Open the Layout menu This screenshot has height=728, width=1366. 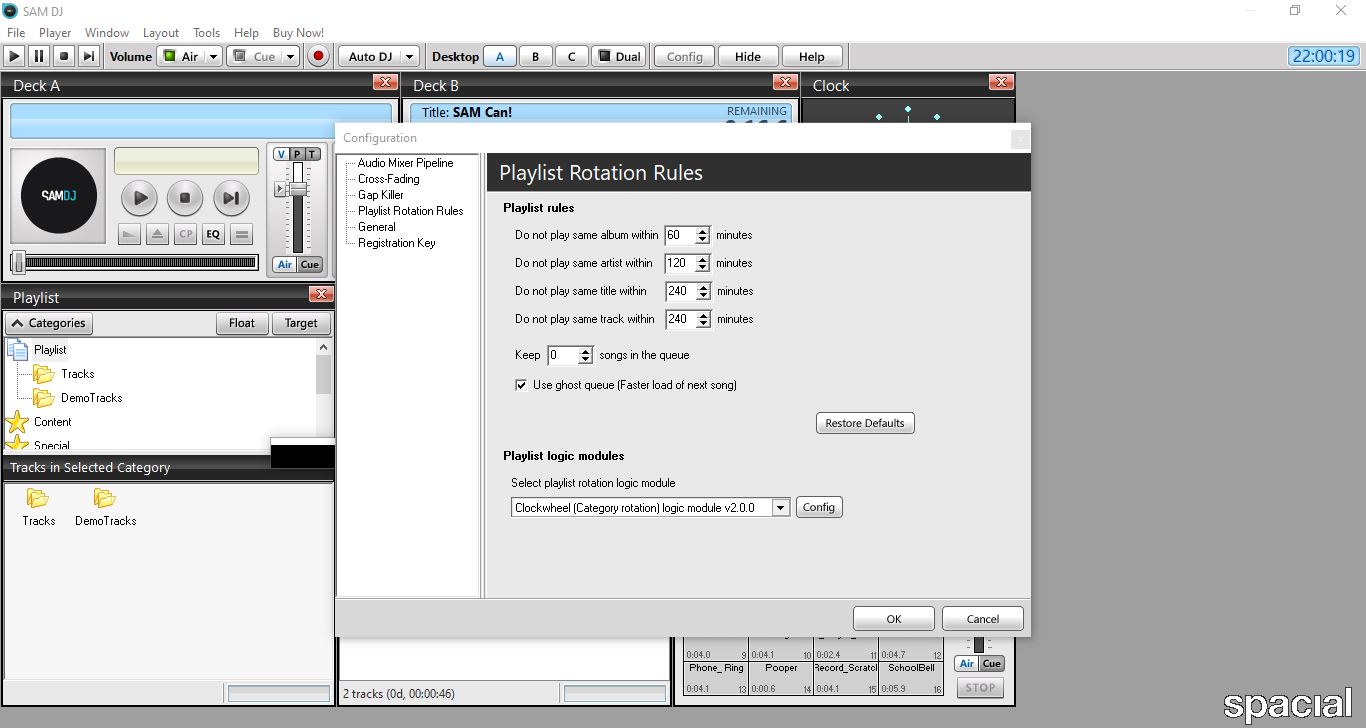click(x=161, y=33)
